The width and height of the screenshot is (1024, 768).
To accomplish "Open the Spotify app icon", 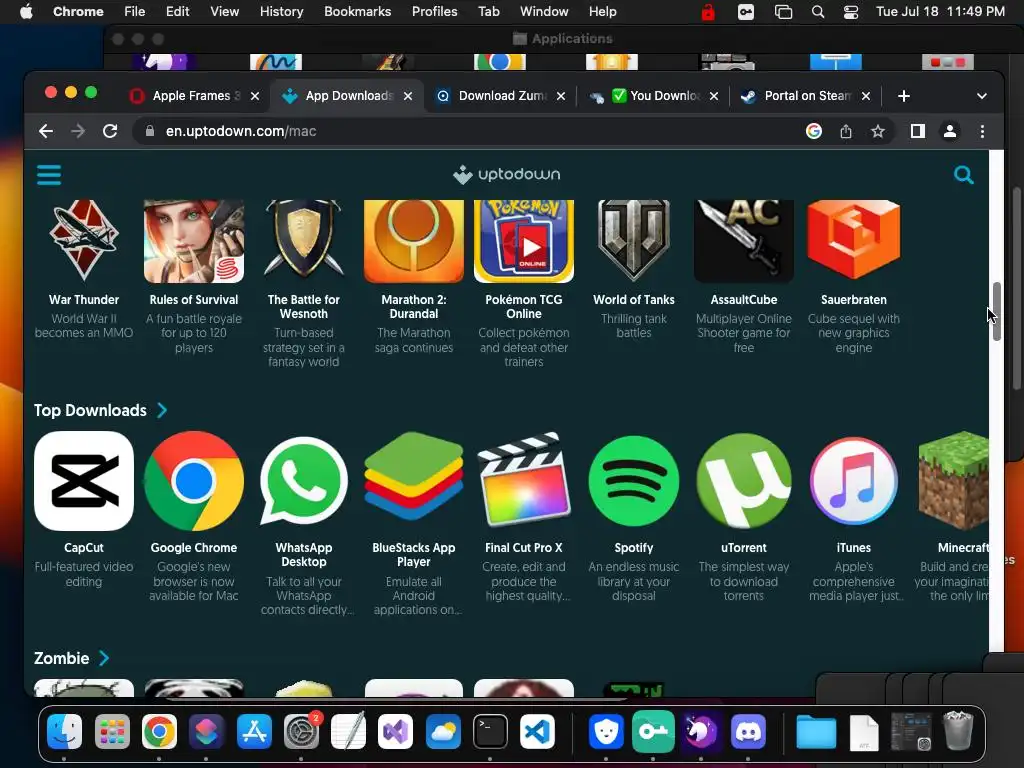I will (x=633, y=481).
